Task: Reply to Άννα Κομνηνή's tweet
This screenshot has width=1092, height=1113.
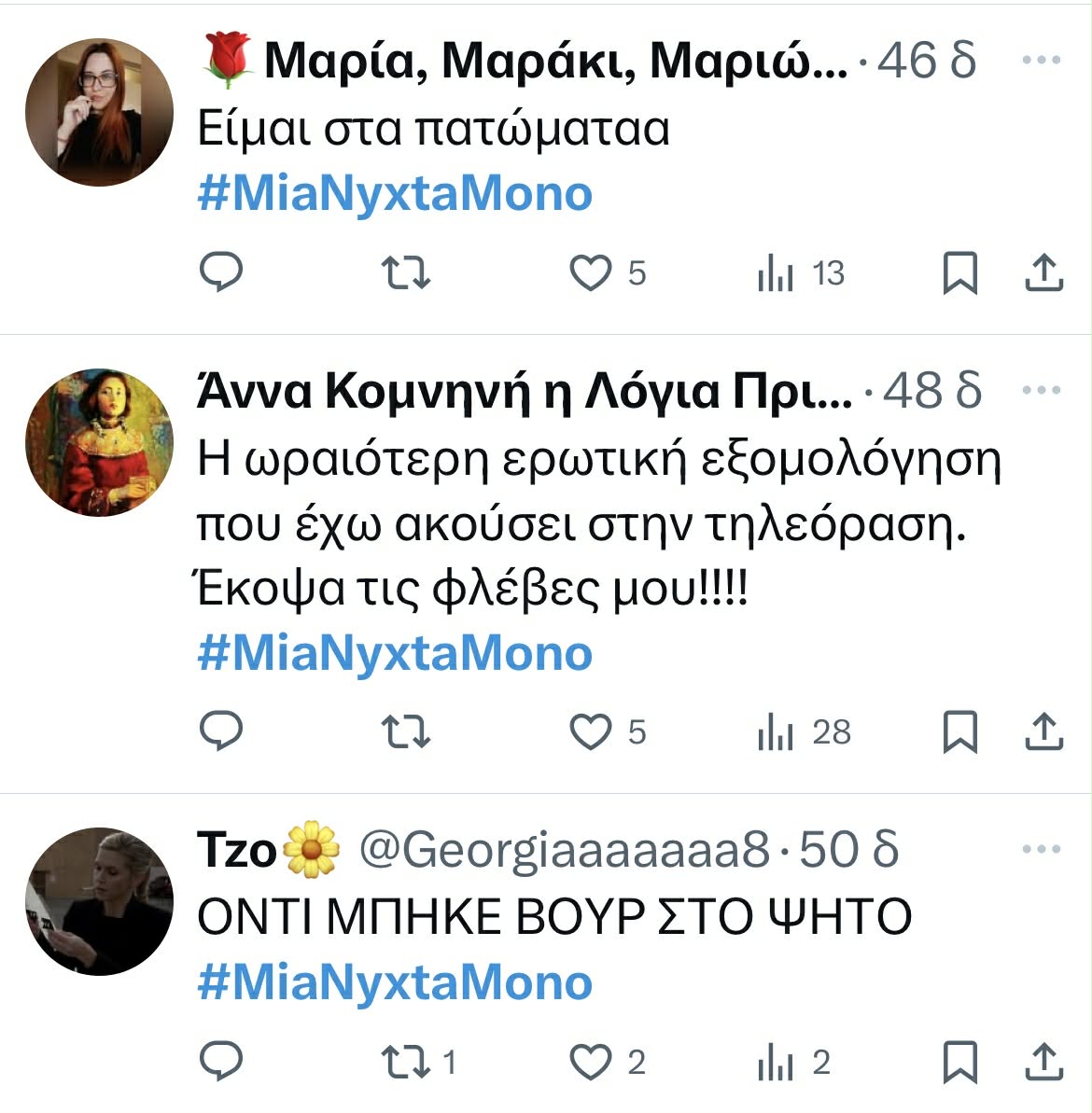Action: [222, 731]
